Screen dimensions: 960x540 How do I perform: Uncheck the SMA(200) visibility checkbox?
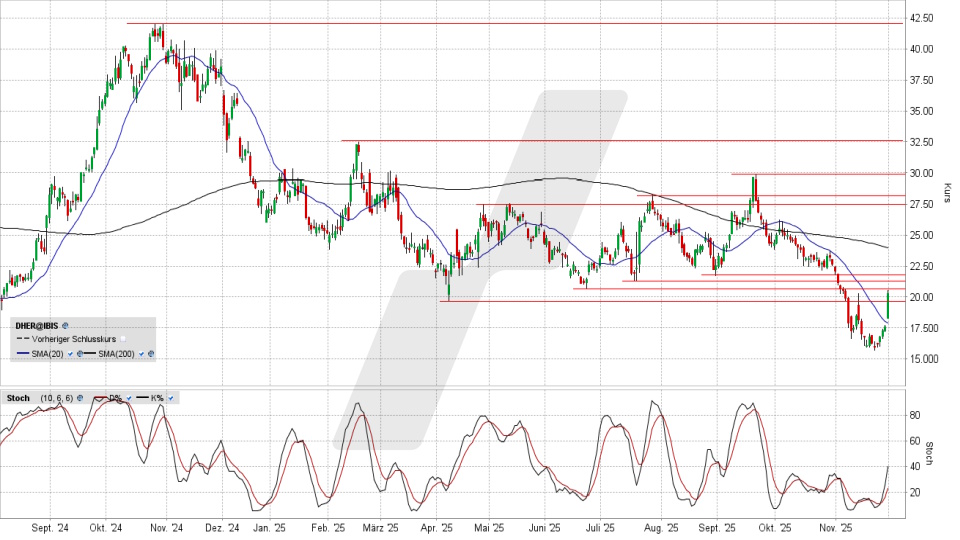pos(141,354)
